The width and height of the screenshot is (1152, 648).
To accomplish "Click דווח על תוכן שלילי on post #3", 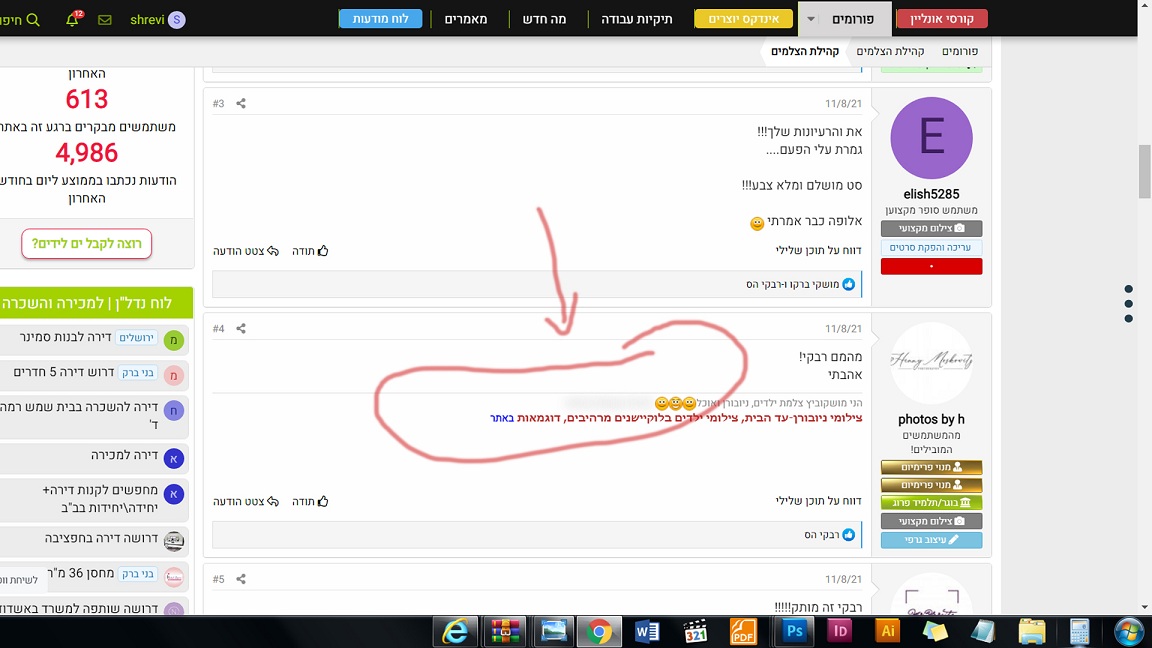I will pyautogui.click(x=818, y=251).
